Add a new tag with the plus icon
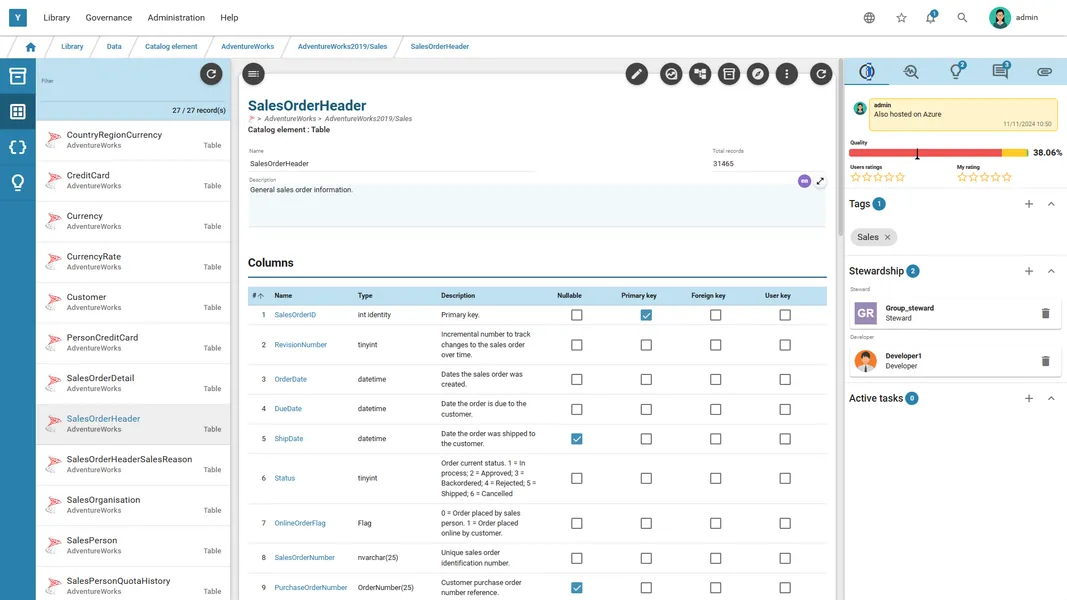Viewport: 1067px width, 600px height. tap(1029, 204)
